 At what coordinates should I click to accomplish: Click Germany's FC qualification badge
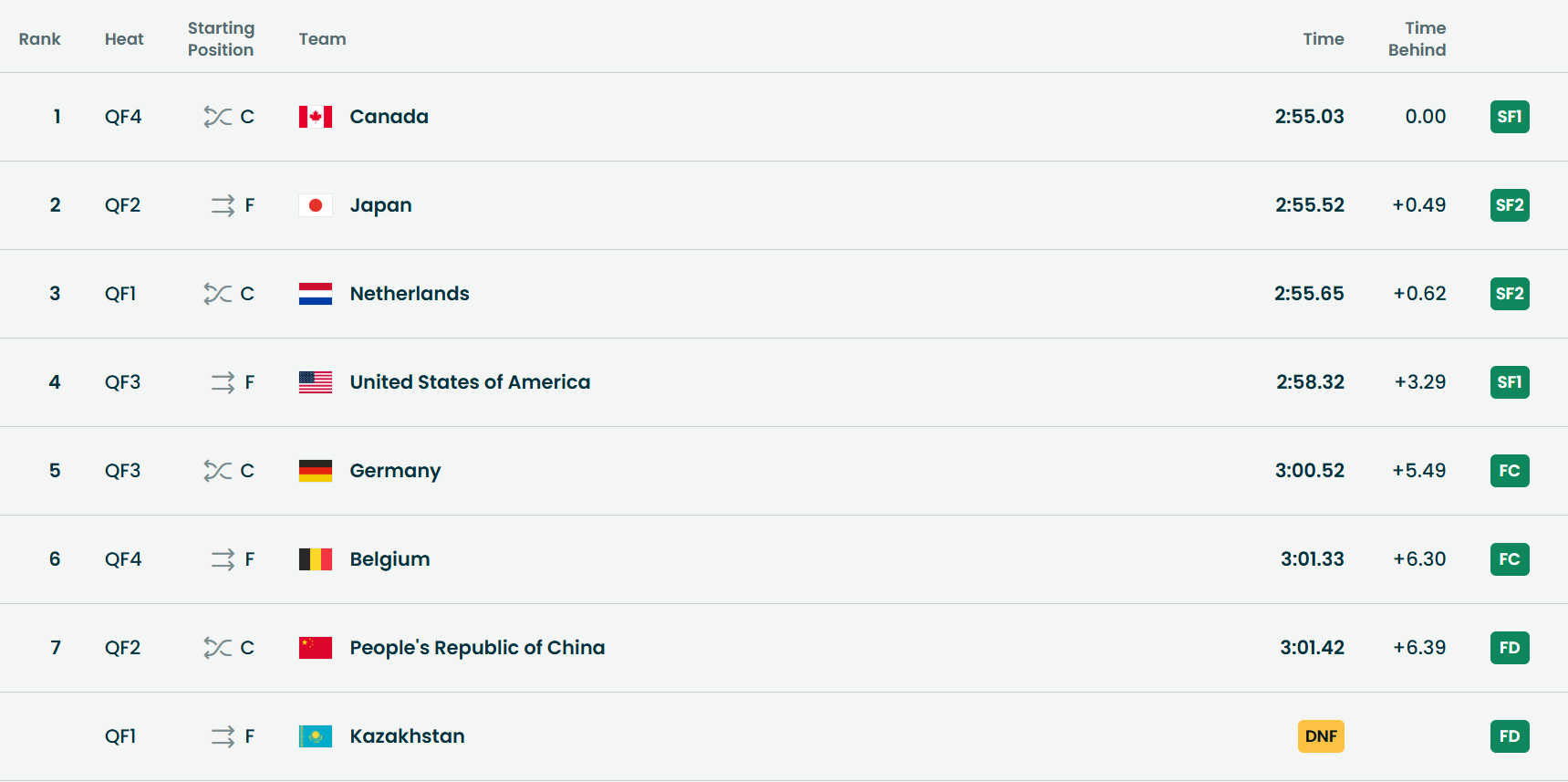coord(1510,471)
